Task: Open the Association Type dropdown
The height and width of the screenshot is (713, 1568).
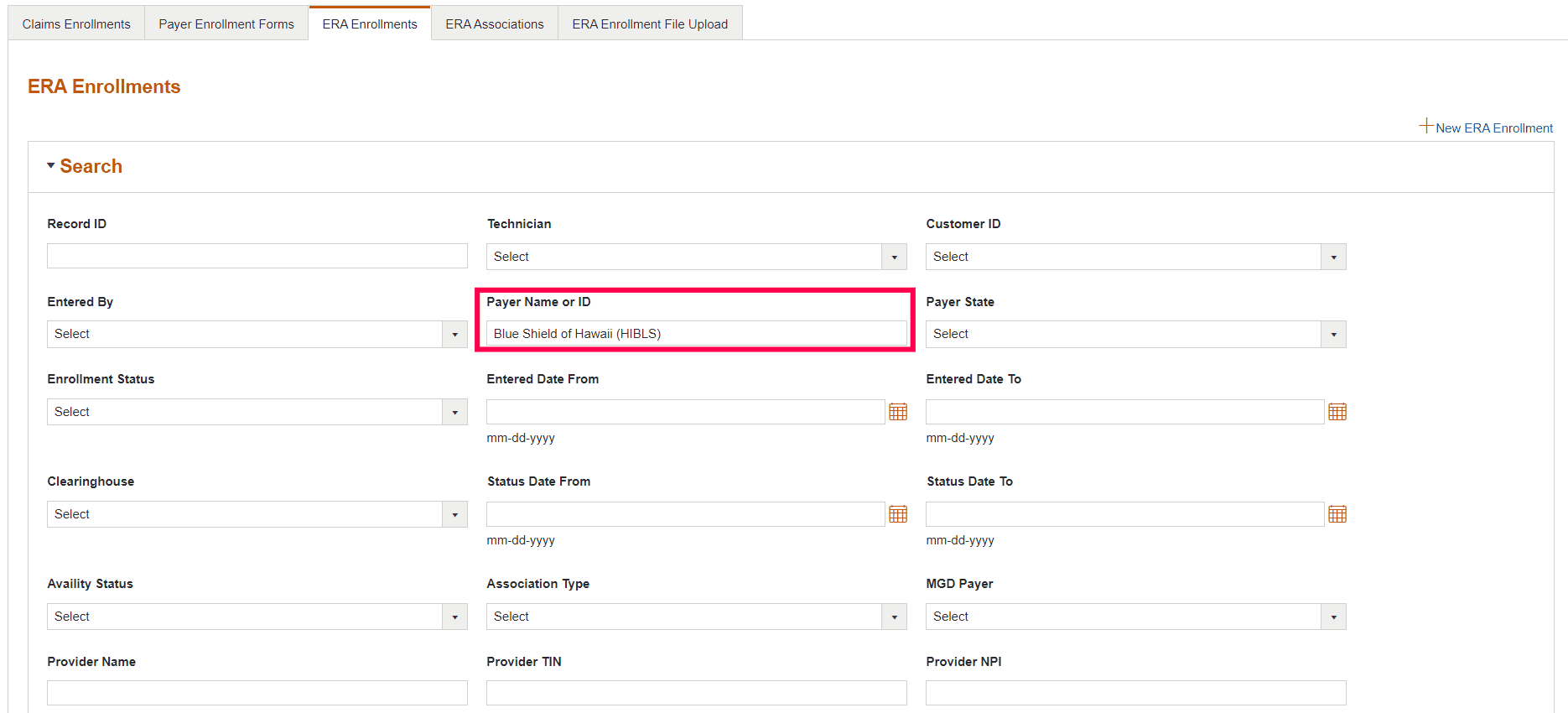Action: coord(894,617)
